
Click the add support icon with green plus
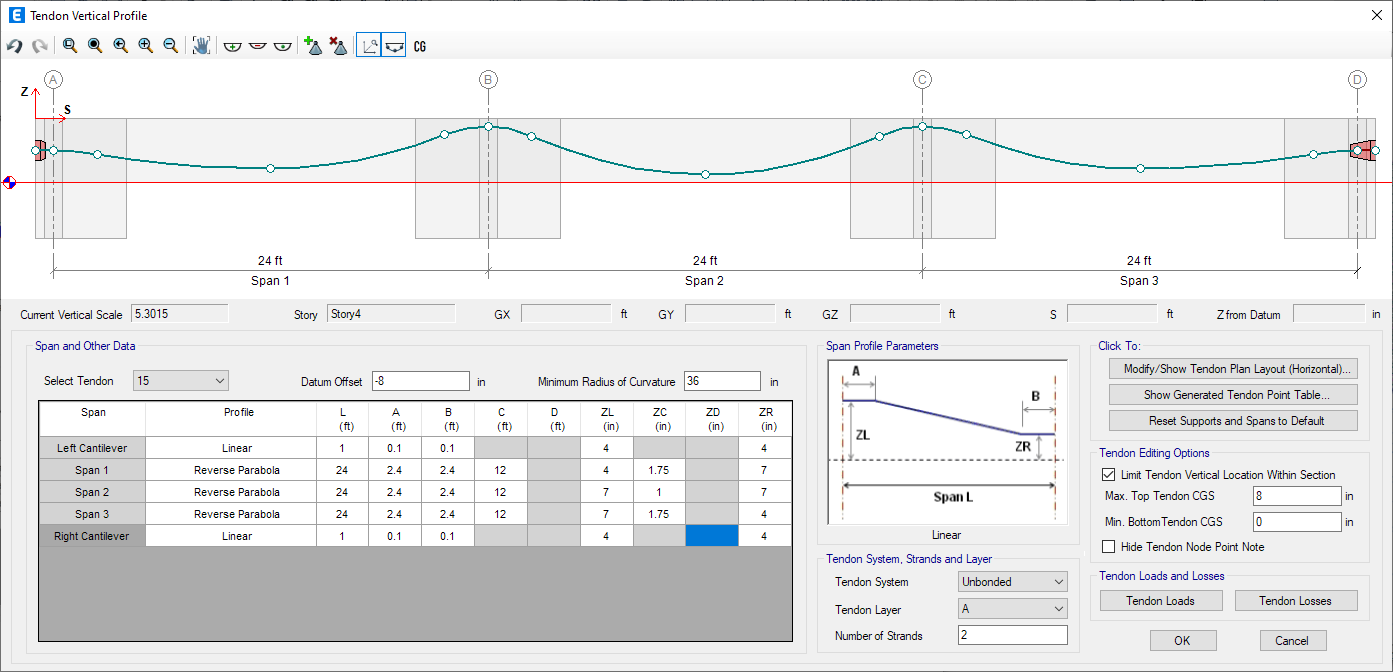(313, 46)
